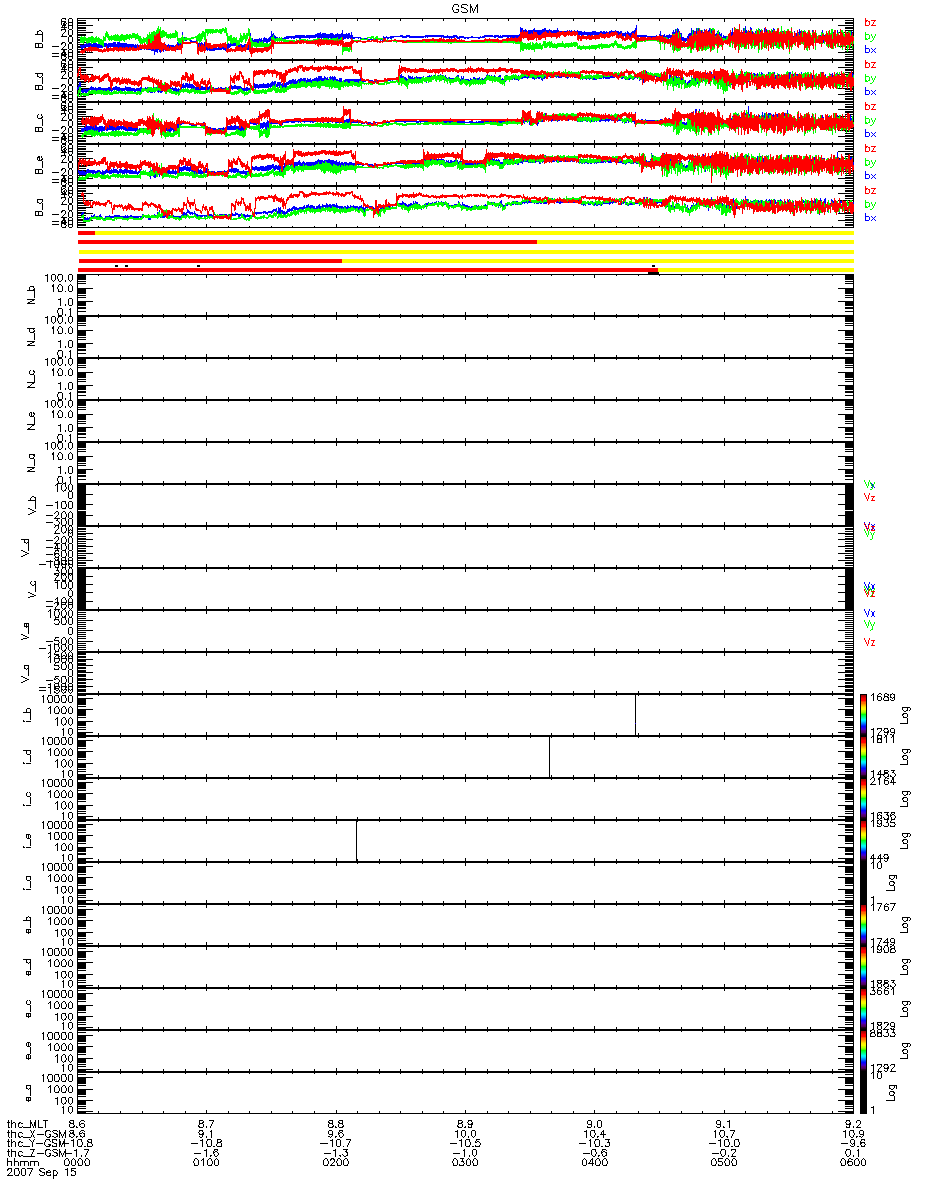930x1200 pixels.
Task: Select the B_b panel axis label
Action: click(39, 39)
